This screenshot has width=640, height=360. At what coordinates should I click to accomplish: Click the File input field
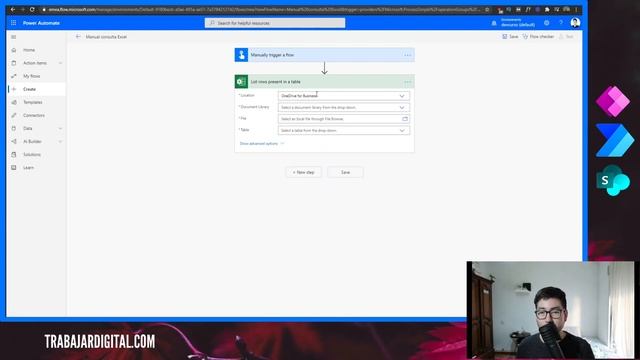click(344, 119)
